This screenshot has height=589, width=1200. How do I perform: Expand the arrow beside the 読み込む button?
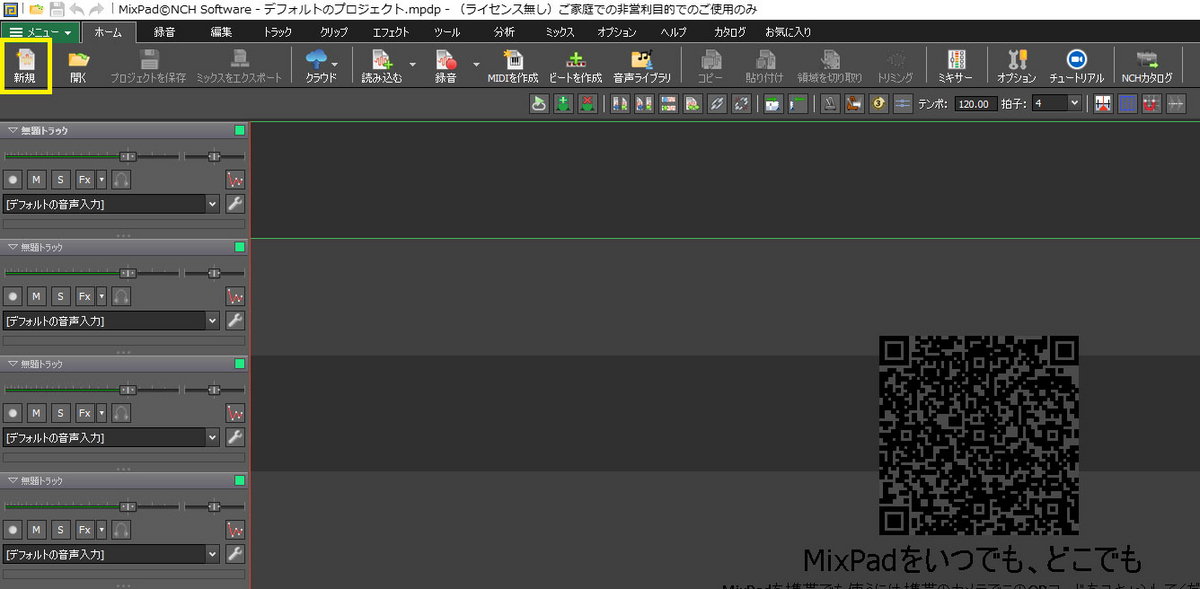(413, 64)
